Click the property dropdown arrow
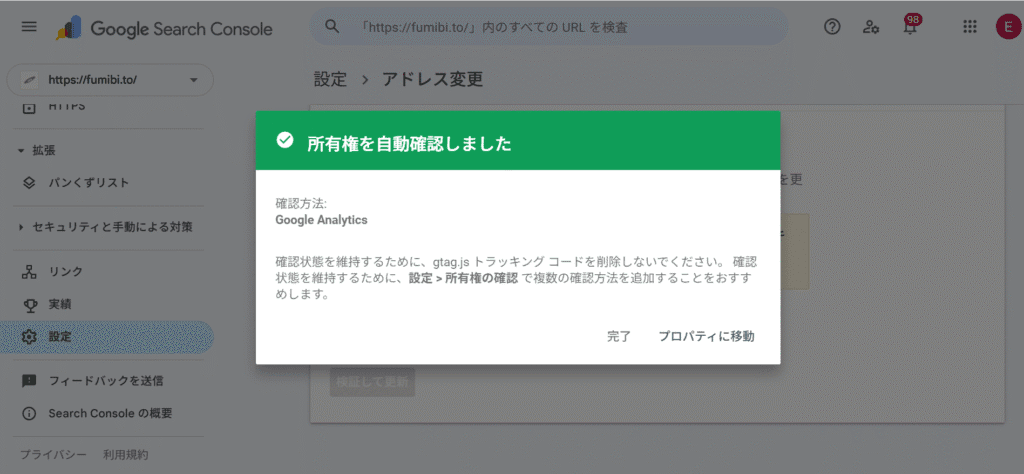The width and height of the screenshot is (1024, 474). click(x=193, y=80)
